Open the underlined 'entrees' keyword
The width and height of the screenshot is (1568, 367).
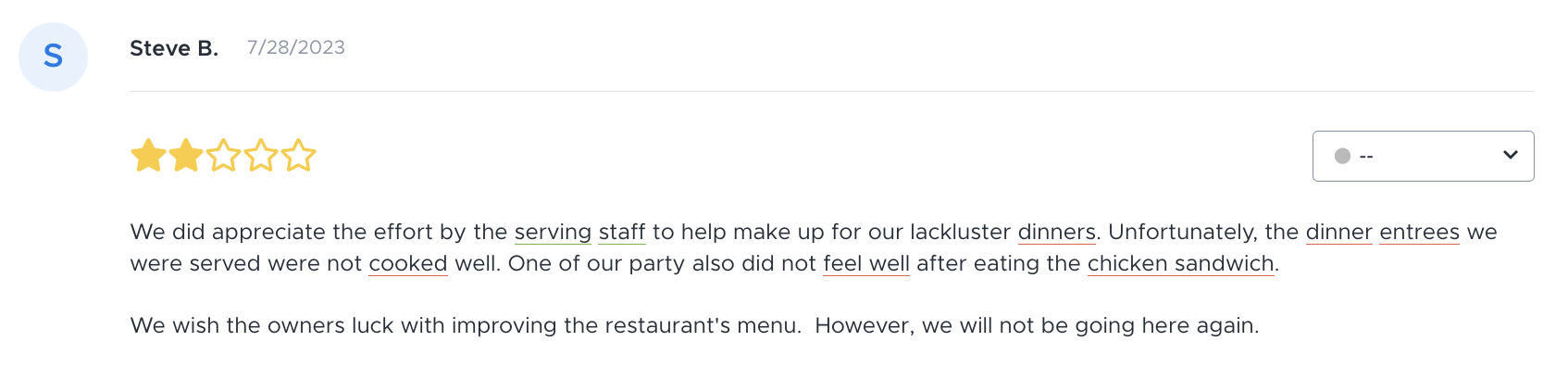point(1420,232)
